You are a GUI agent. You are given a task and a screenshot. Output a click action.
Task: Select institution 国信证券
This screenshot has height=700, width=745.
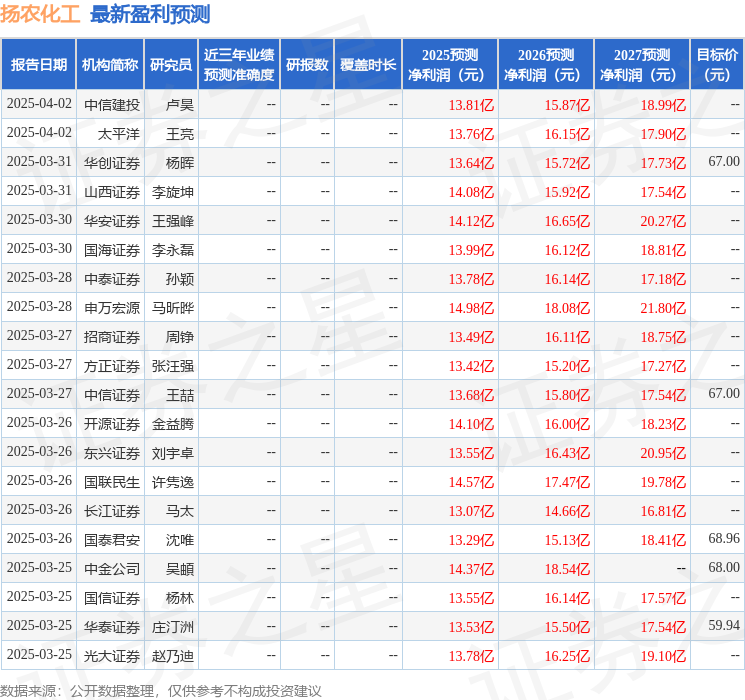(x=112, y=597)
